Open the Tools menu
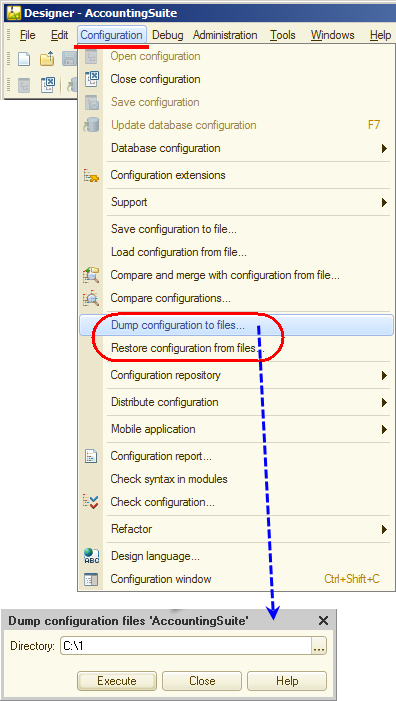 click(282, 35)
